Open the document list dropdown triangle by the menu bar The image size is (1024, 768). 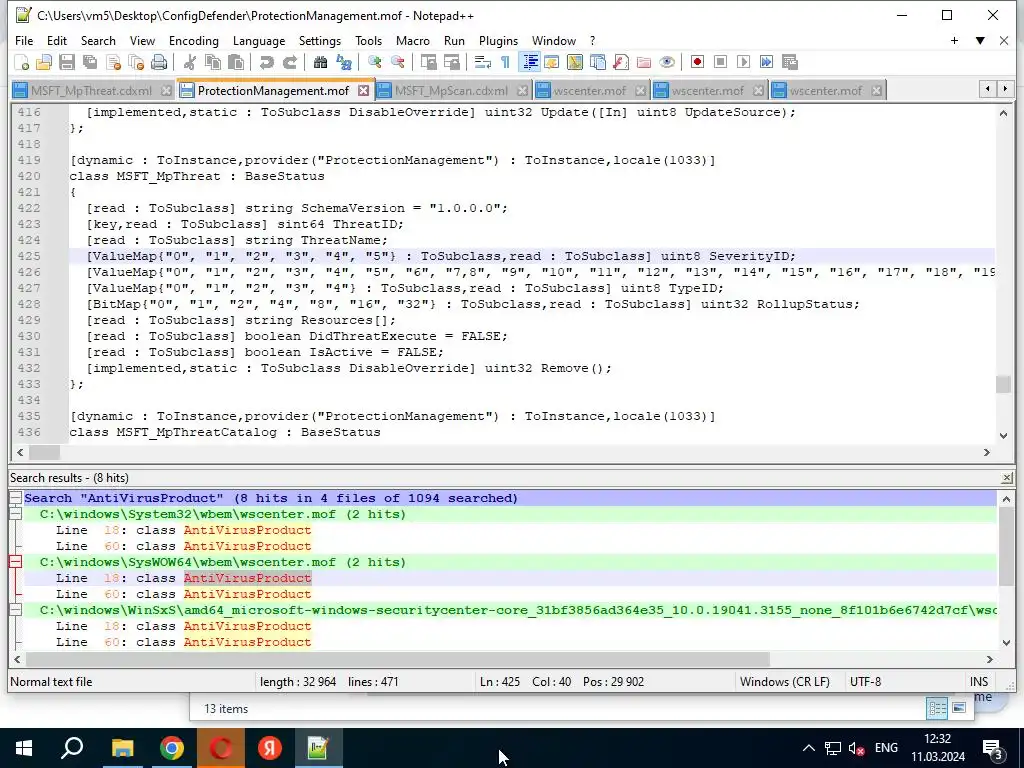[x=980, y=40]
